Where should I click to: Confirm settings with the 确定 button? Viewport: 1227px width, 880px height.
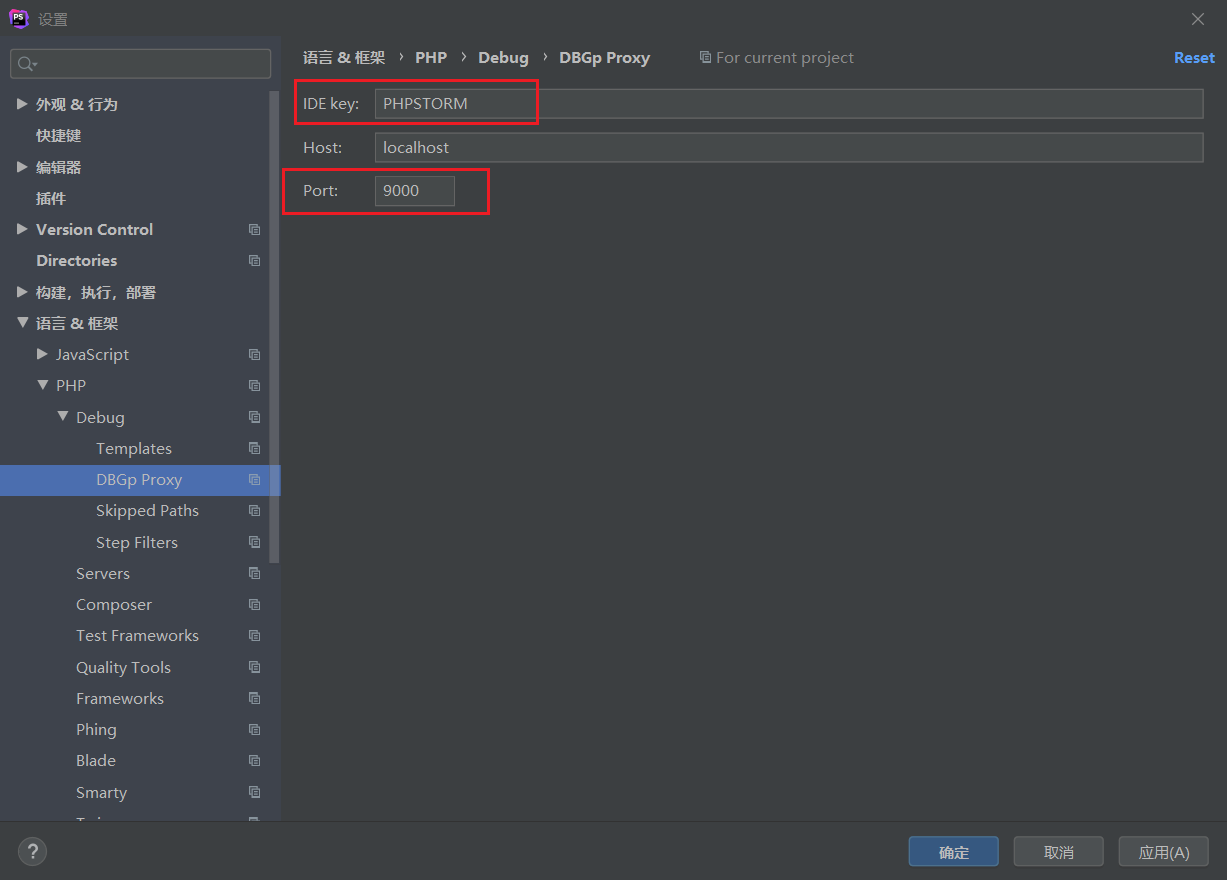tap(954, 852)
